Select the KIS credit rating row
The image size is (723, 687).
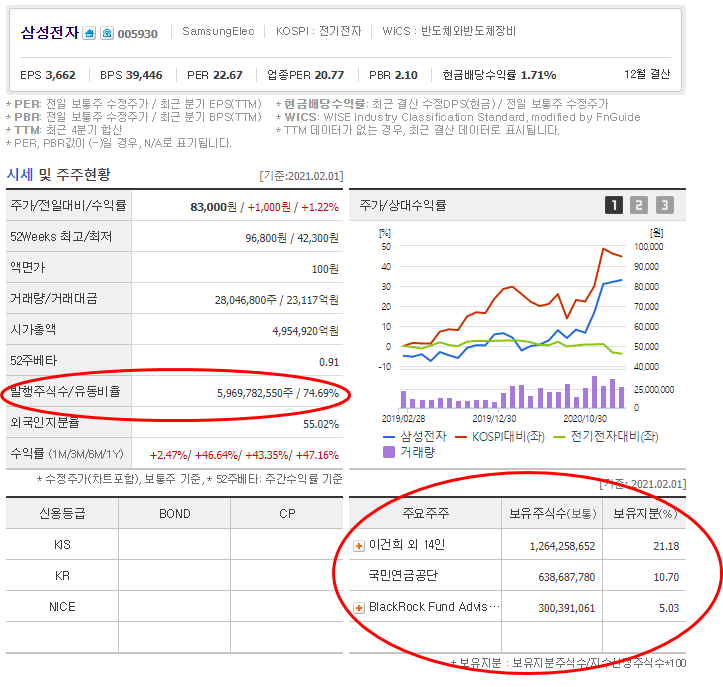(x=174, y=545)
